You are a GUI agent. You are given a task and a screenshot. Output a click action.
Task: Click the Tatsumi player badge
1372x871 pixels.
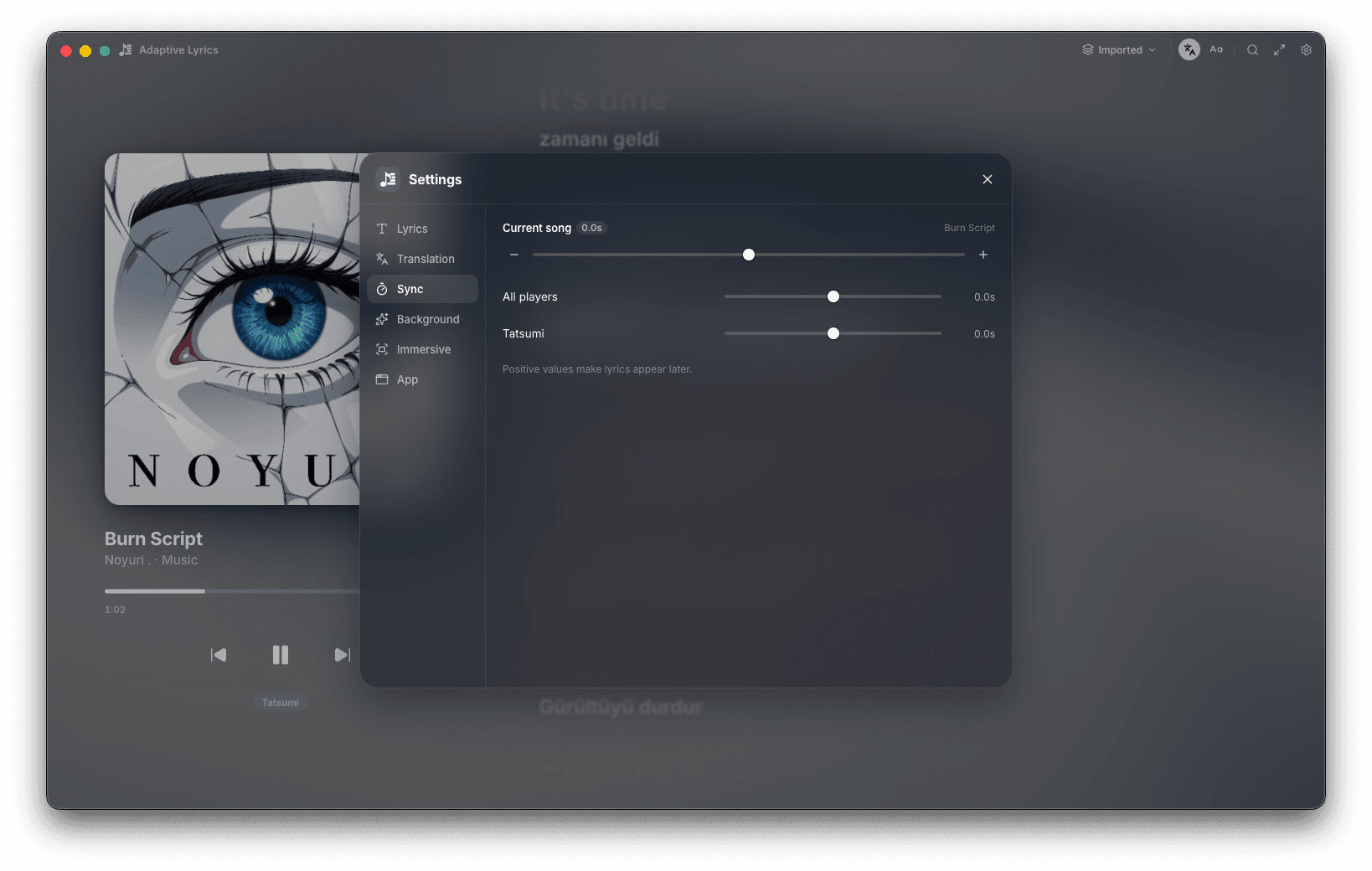(x=280, y=703)
